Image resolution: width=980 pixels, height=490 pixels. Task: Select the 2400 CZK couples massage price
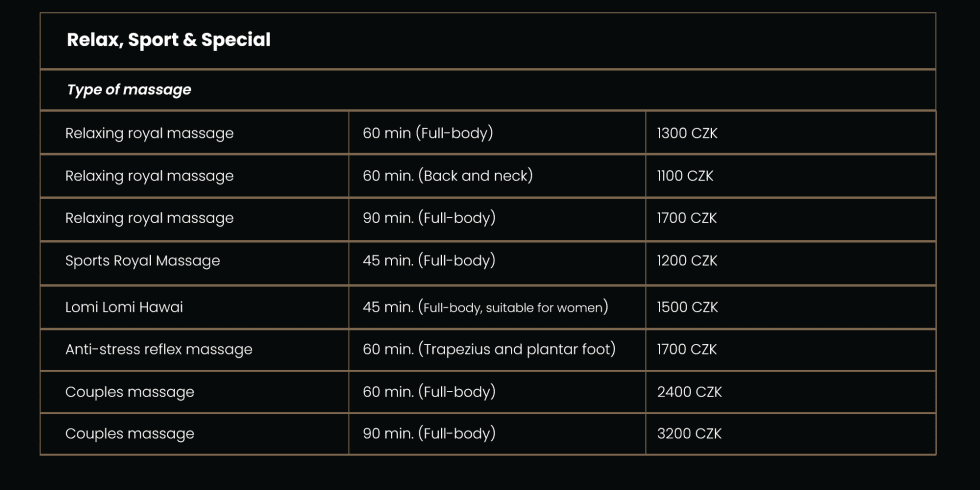point(689,392)
